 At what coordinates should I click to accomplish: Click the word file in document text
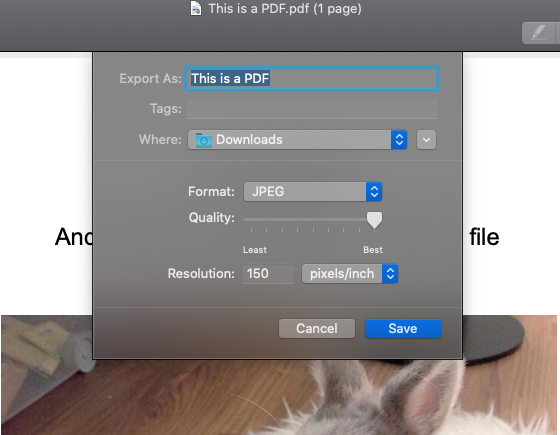(484, 237)
